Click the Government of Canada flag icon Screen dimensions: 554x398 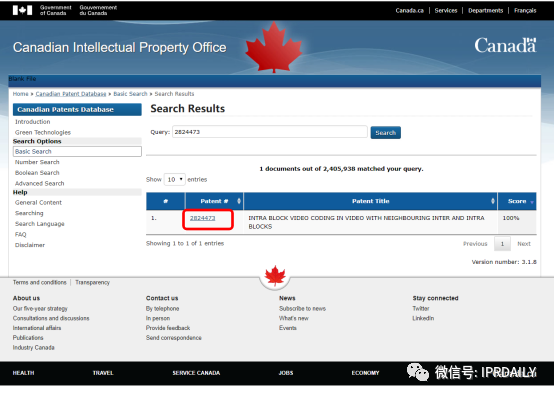coord(22,10)
